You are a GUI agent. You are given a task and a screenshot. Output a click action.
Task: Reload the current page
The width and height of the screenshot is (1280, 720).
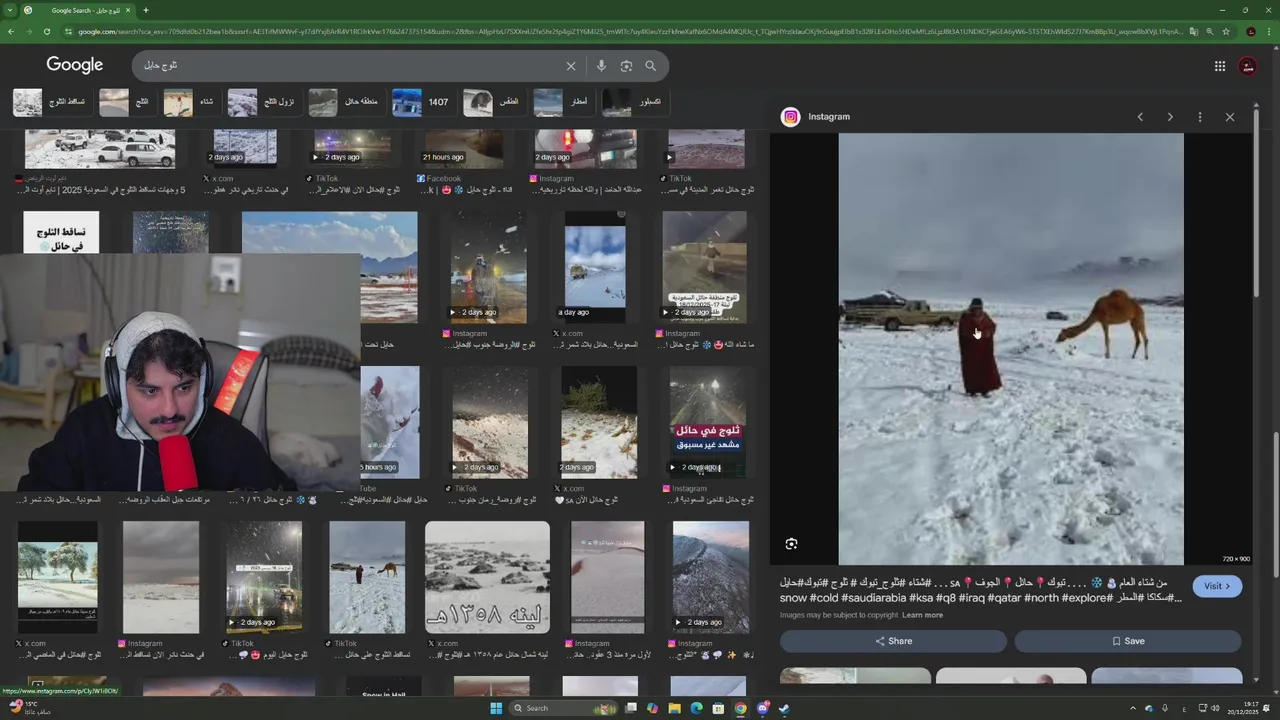point(47,32)
